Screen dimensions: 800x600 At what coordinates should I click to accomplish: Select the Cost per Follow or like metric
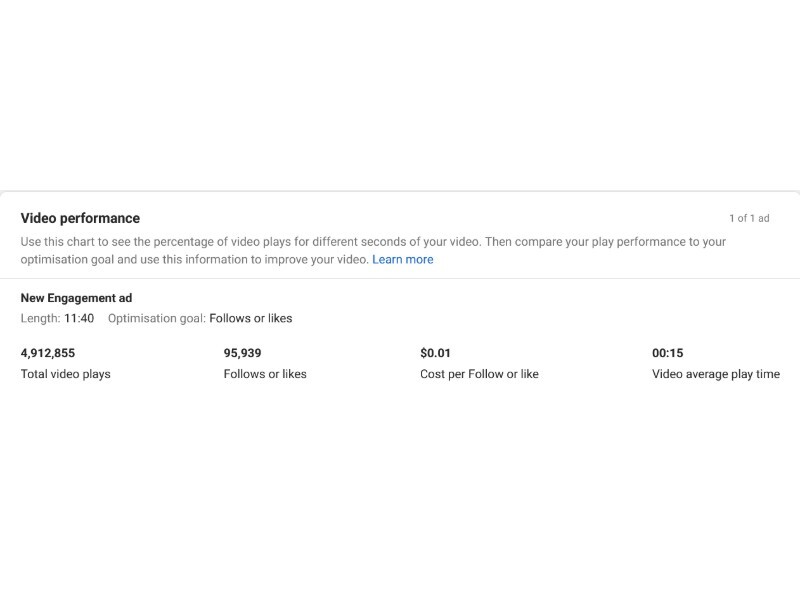point(479,373)
